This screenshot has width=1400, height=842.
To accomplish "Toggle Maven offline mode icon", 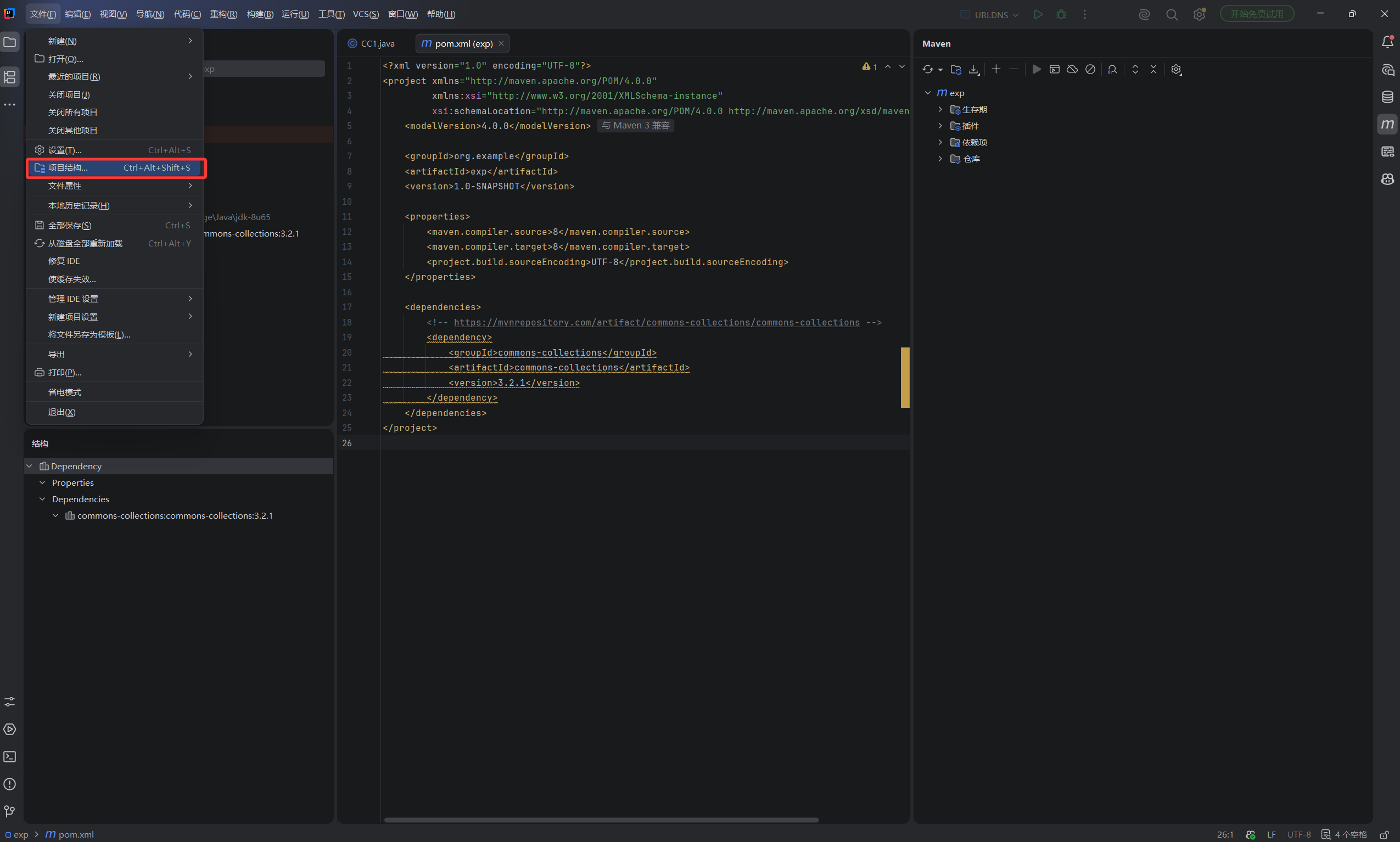I will click(x=1072, y=69).
